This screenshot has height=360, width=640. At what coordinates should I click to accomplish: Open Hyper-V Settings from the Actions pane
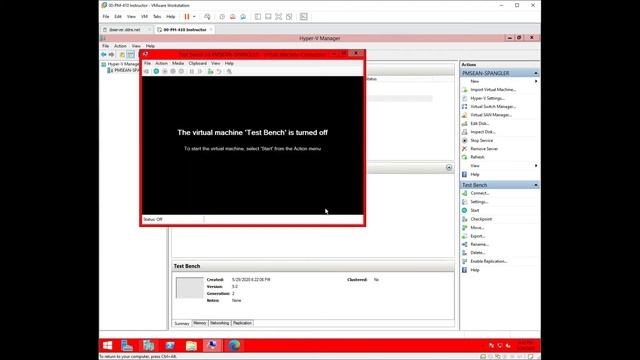pyautogui.click(x=487, y=98)
